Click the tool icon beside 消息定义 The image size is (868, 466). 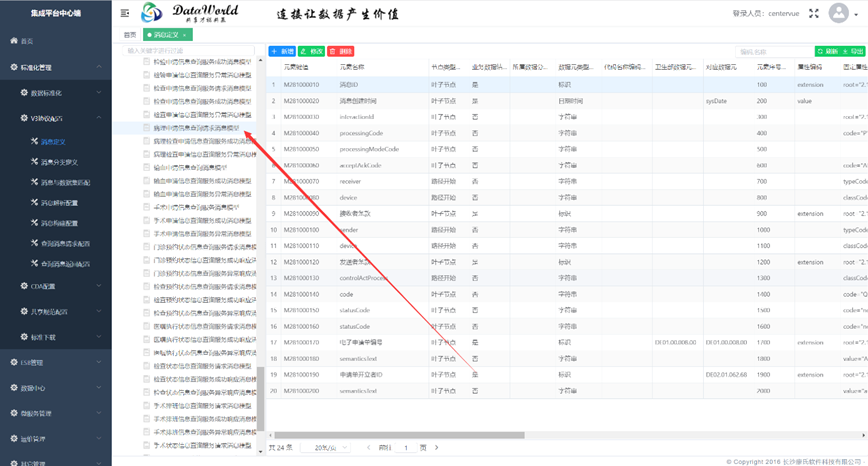[x=34, y=141]
